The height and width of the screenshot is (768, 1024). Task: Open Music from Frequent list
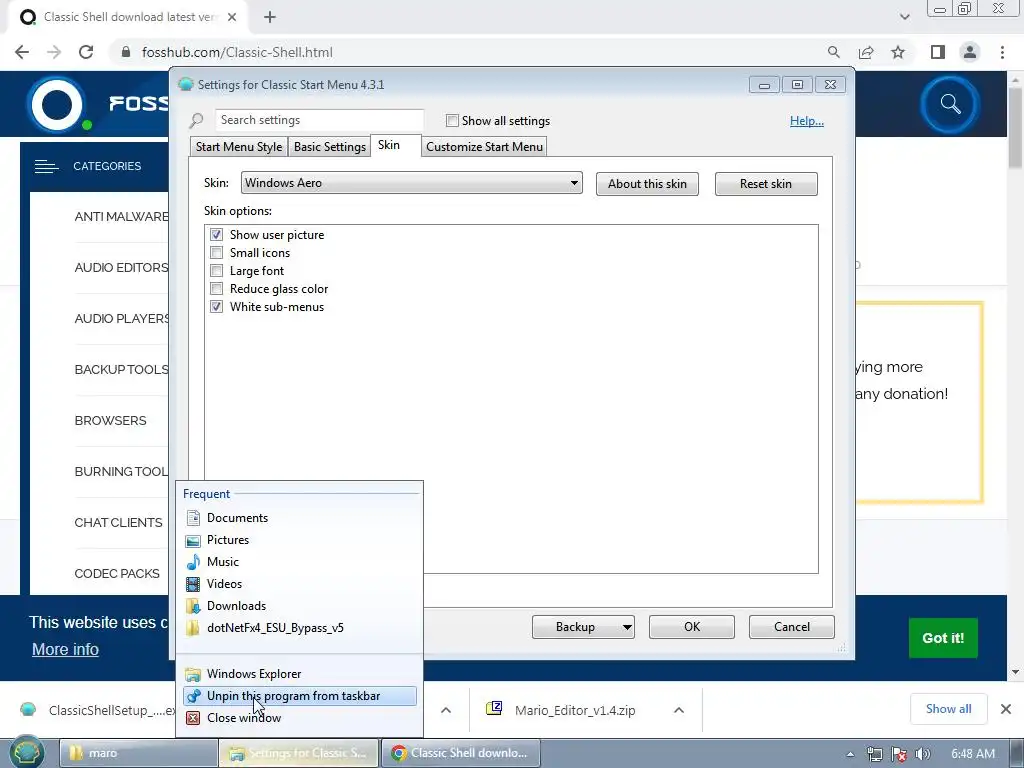pos(300,562)
